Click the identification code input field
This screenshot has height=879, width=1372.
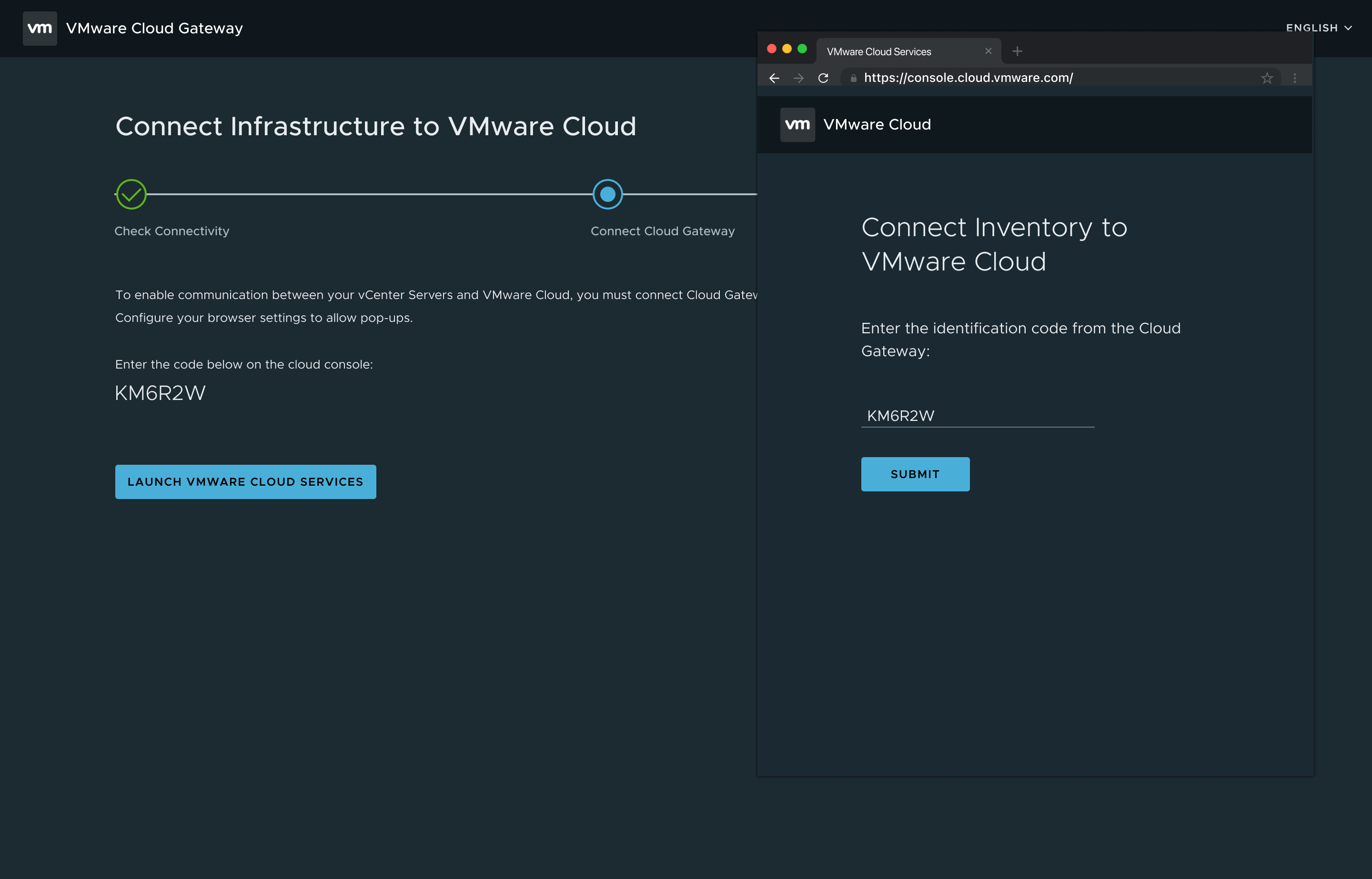978,416
